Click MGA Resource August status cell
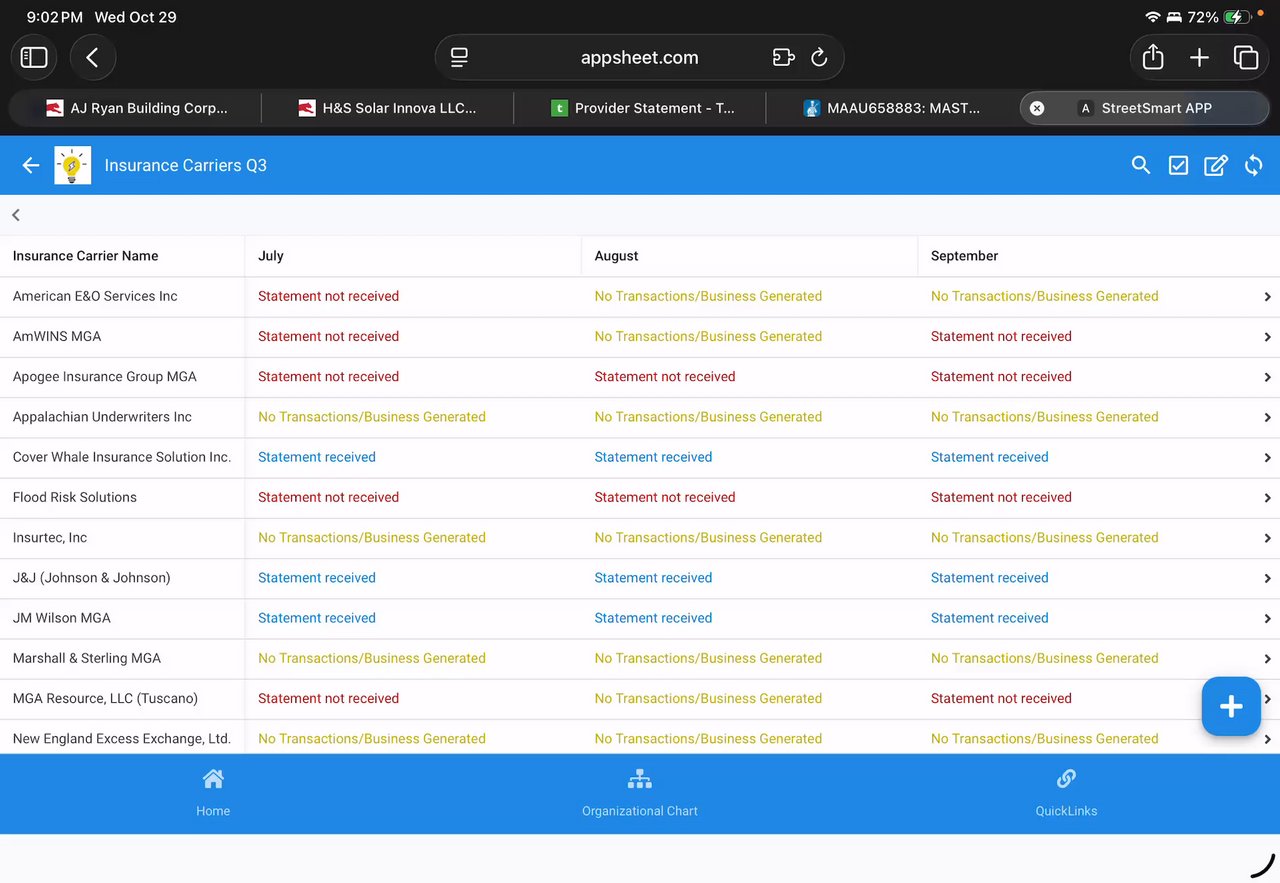The width and height of the screenshot is (1280, 883). (x=708, y=698)
